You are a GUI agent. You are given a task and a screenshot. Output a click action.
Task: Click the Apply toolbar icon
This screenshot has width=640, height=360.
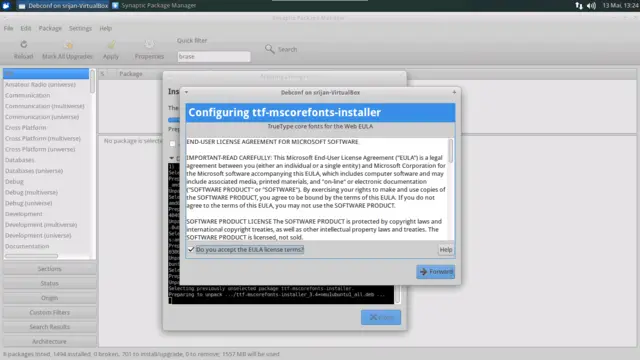pos(111,44)
